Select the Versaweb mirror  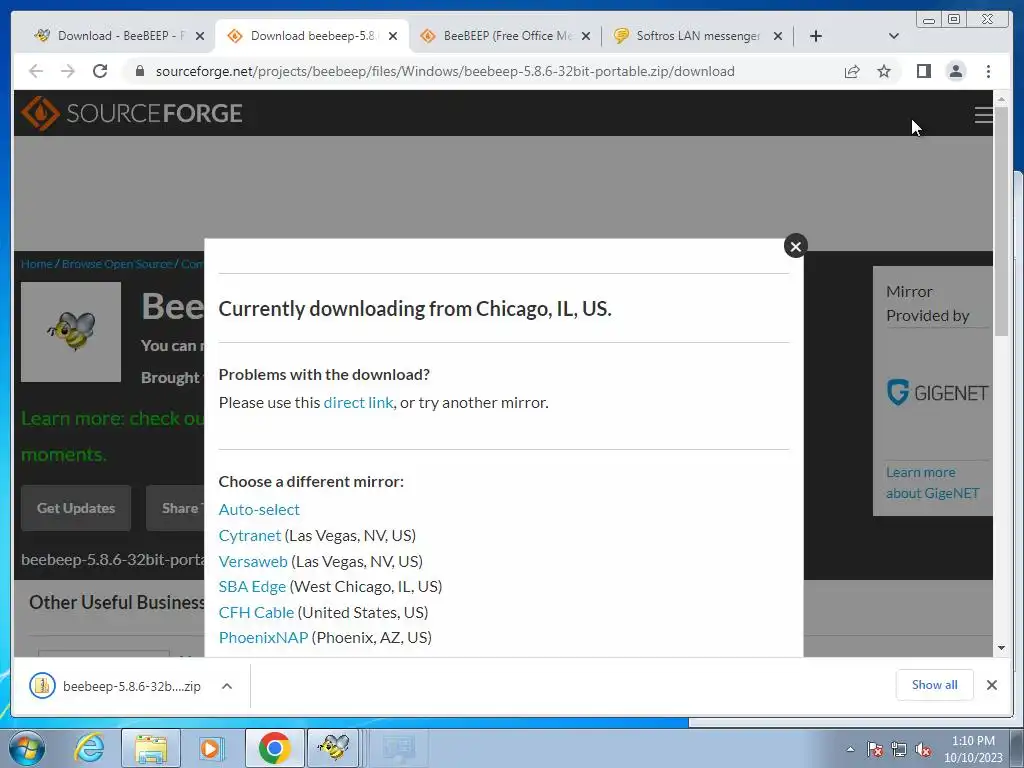[x=253, y=562]
